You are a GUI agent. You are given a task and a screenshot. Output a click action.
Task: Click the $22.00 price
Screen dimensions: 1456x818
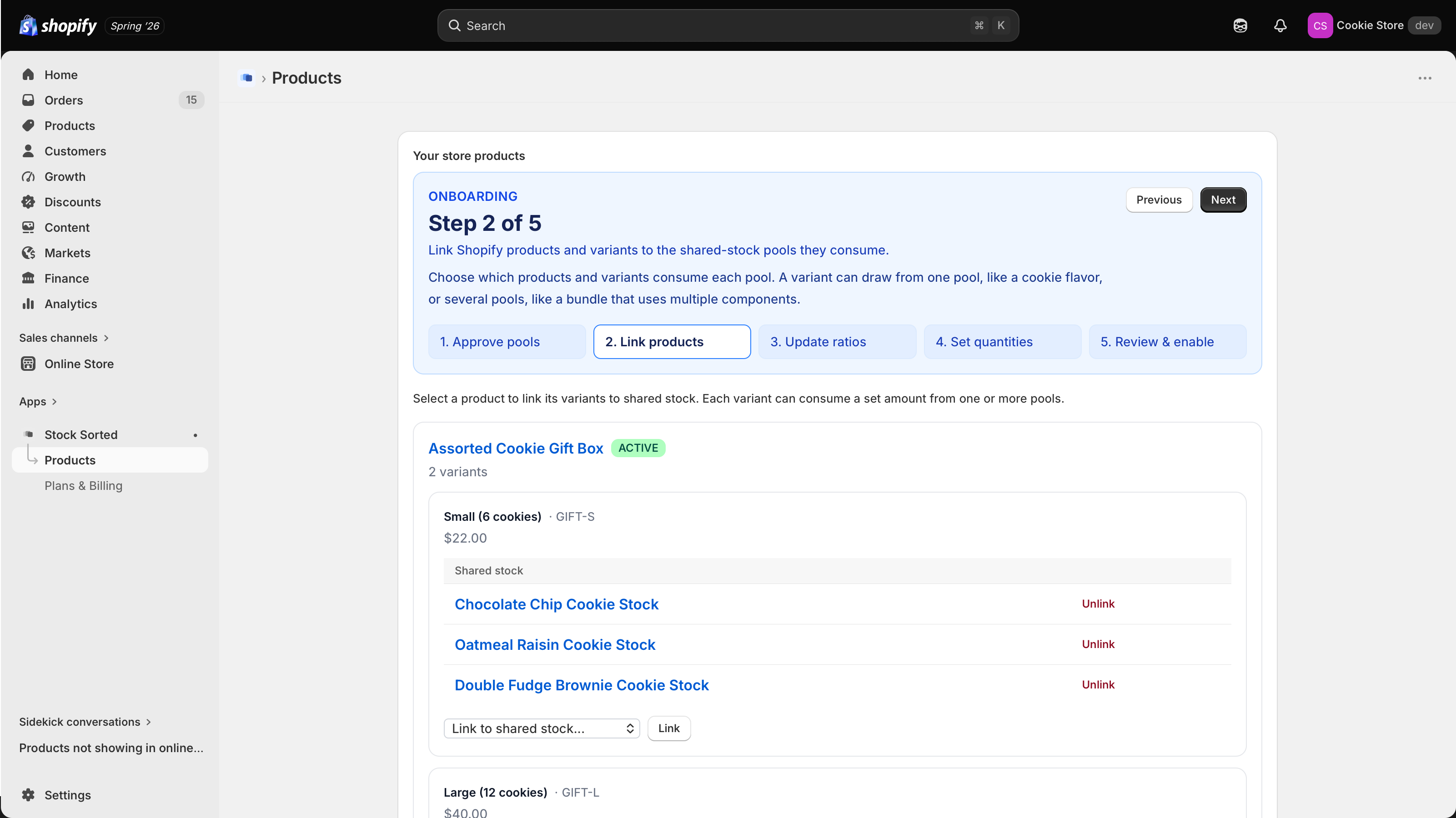465,538
